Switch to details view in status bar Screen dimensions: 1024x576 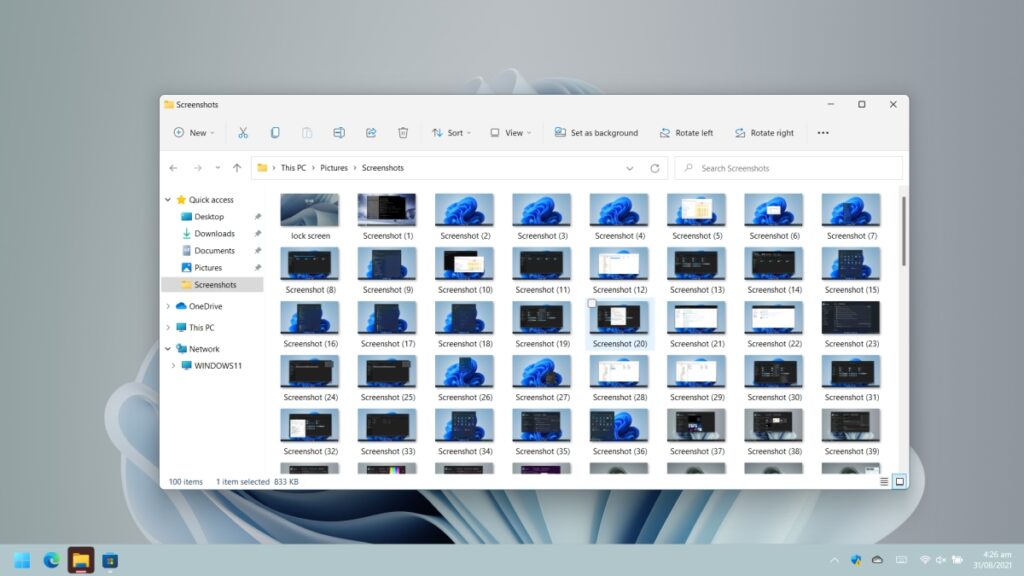(884, 481)
